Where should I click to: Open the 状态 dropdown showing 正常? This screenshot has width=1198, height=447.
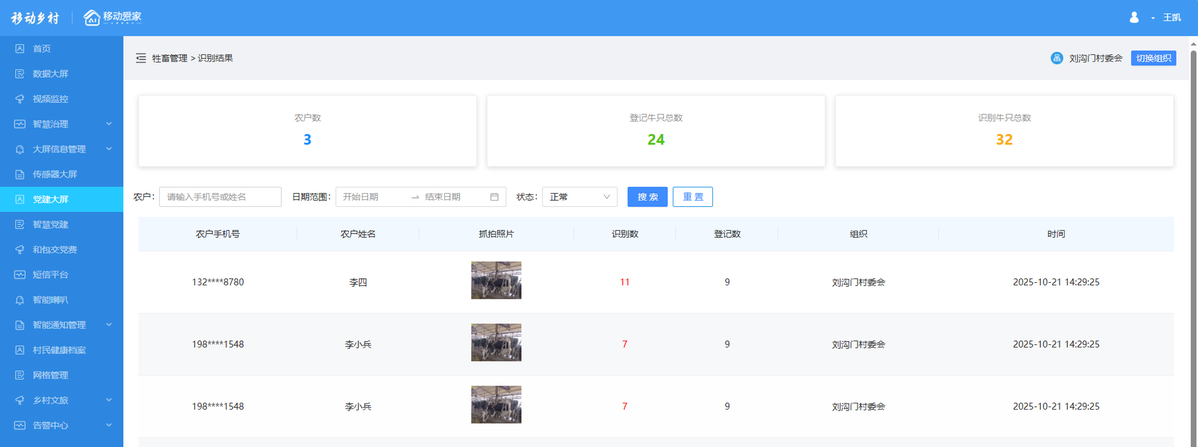click(579, 197)
